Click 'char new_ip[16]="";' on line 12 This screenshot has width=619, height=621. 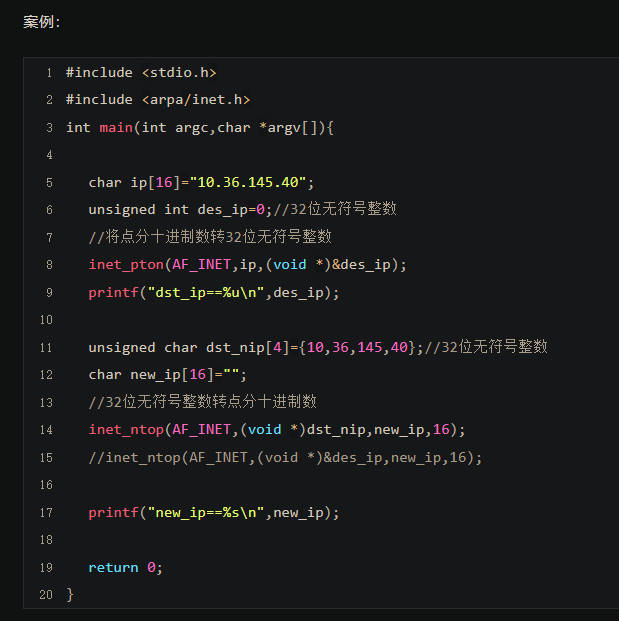pyautogui.click(x=168, y=375)
